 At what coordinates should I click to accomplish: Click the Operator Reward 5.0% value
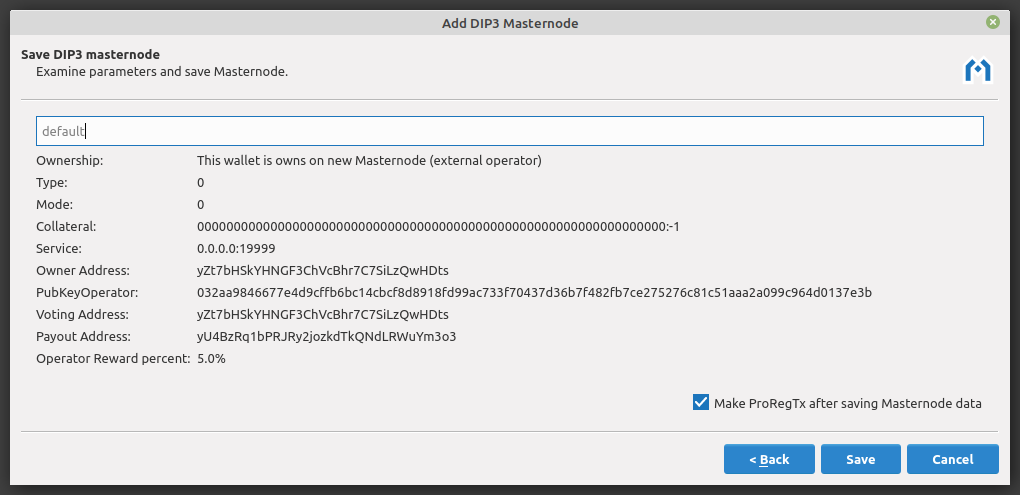click(211, 359)
